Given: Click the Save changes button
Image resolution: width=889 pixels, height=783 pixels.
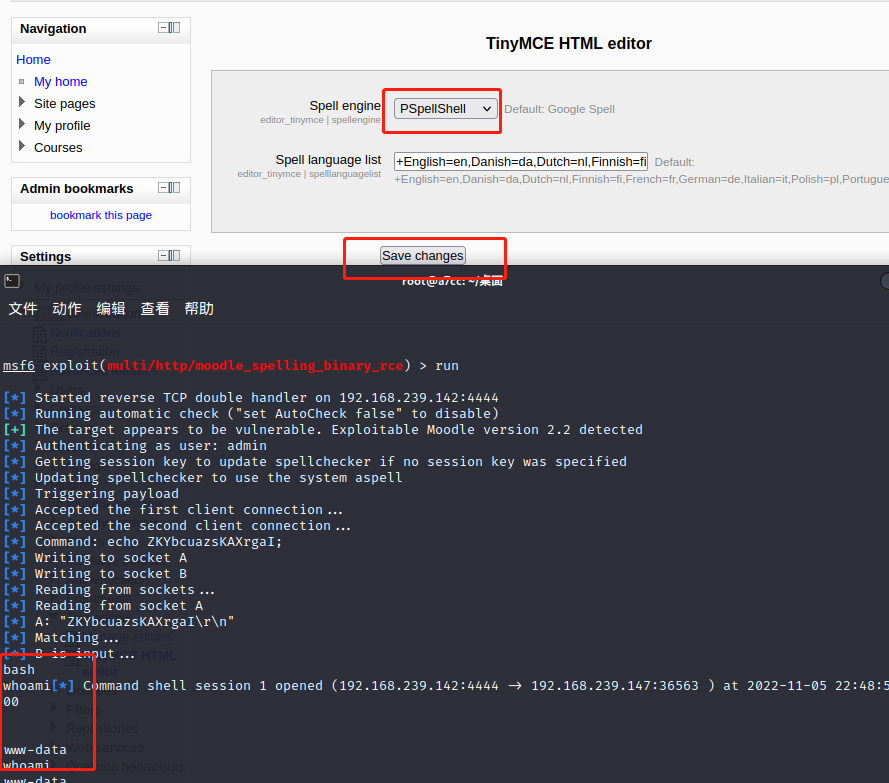Looking at the screenshot, I should pyautogui.click(x=423, y=256).
